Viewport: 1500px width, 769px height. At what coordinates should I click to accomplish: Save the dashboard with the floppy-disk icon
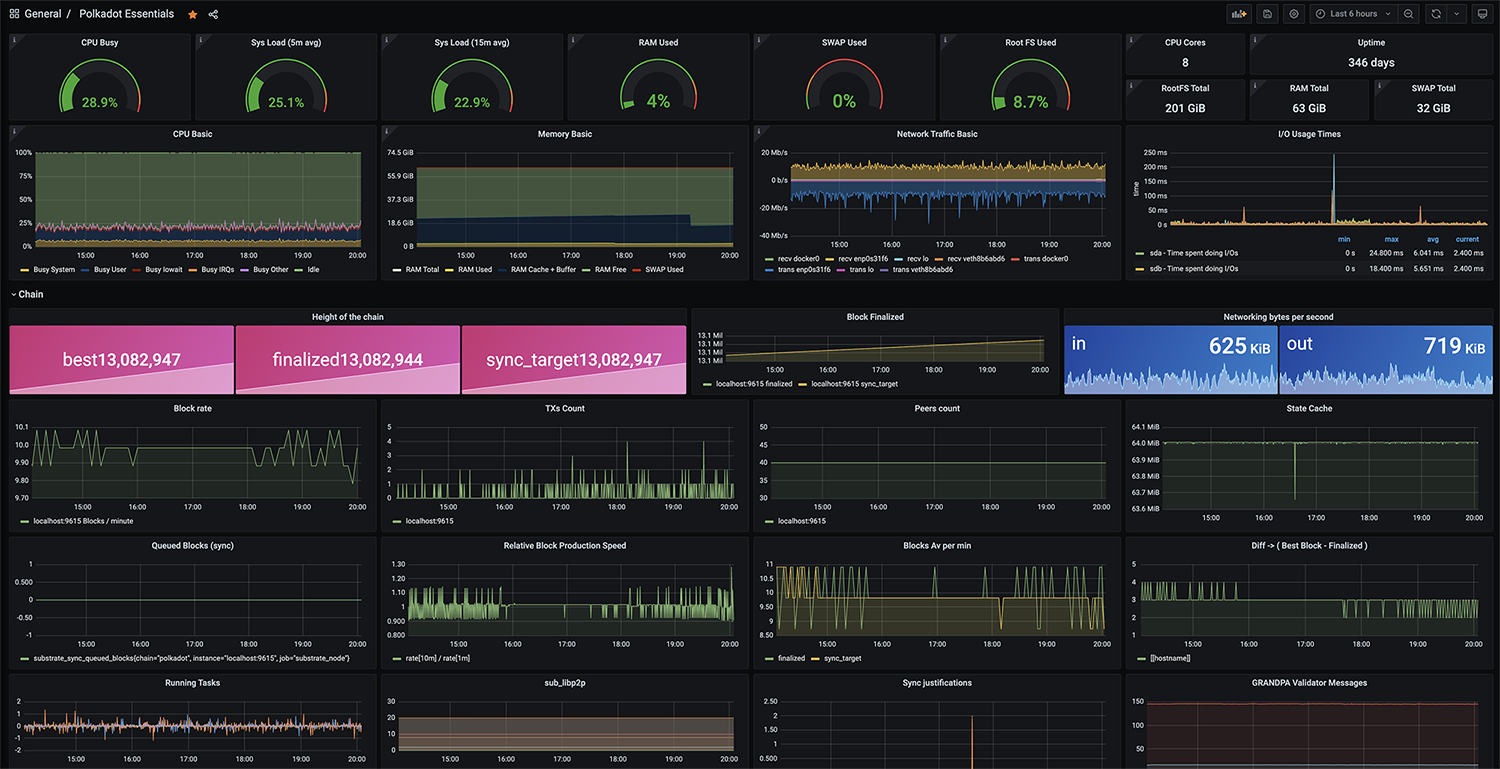click(x=1267, y=14)
